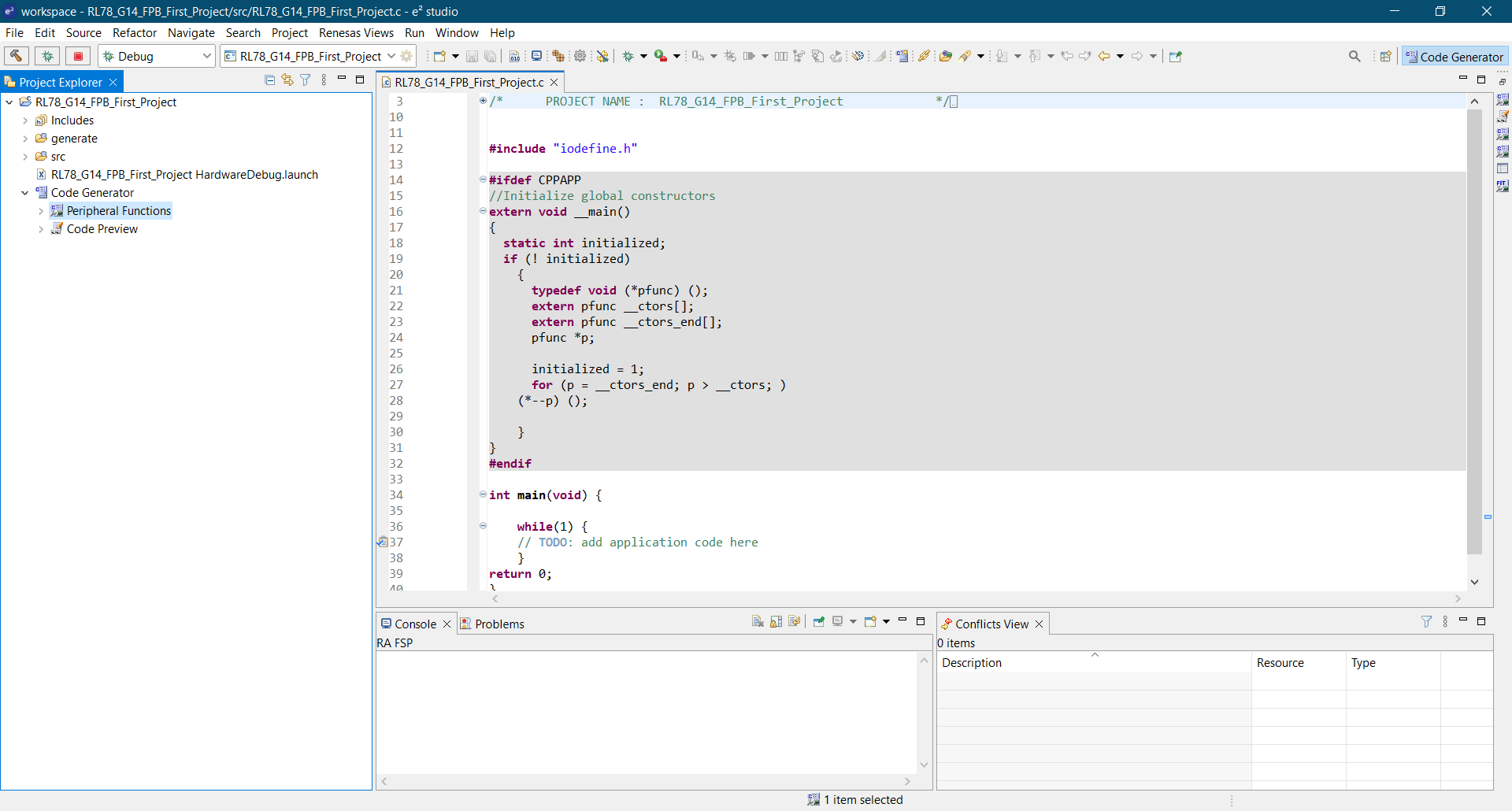Click the Open Perspective icon
Image resolution: width=1512 pixels, height=811 pixels.
click(1385, 56)
